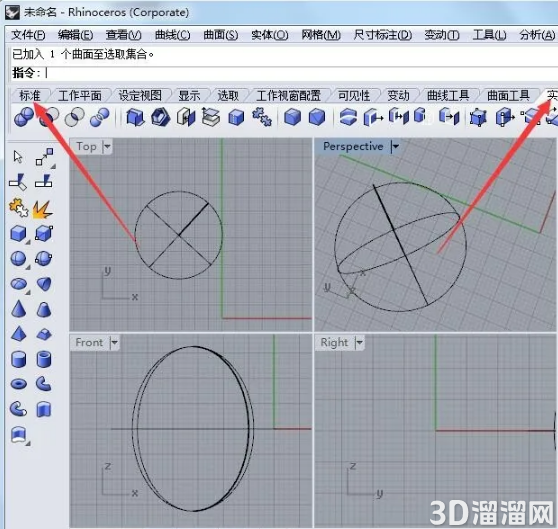This screenshot has height=529, width=558.
Task: Select the Boolean union spheres icon
Action: (x=23, y=117)
